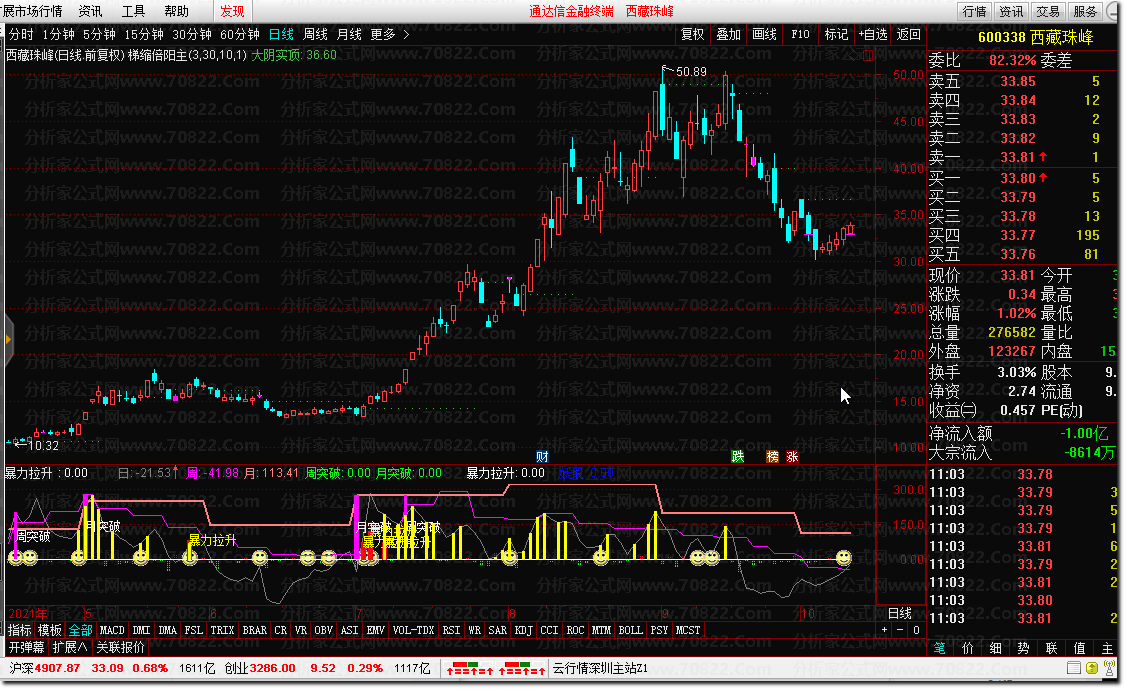This screenshot has height=689, width=1126.
Task: Click the 服务 service button
Action: [x=1084, y=11]
